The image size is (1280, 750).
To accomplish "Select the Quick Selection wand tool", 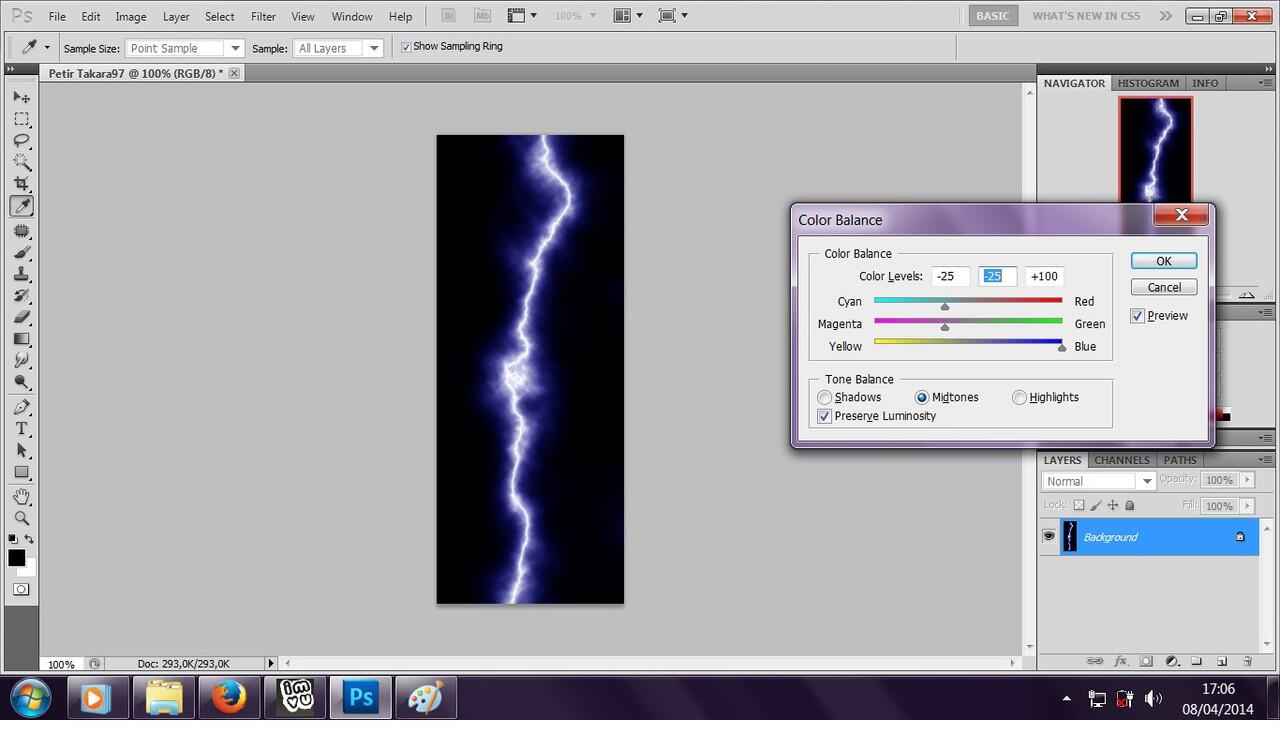I will (x=21, y=162).
